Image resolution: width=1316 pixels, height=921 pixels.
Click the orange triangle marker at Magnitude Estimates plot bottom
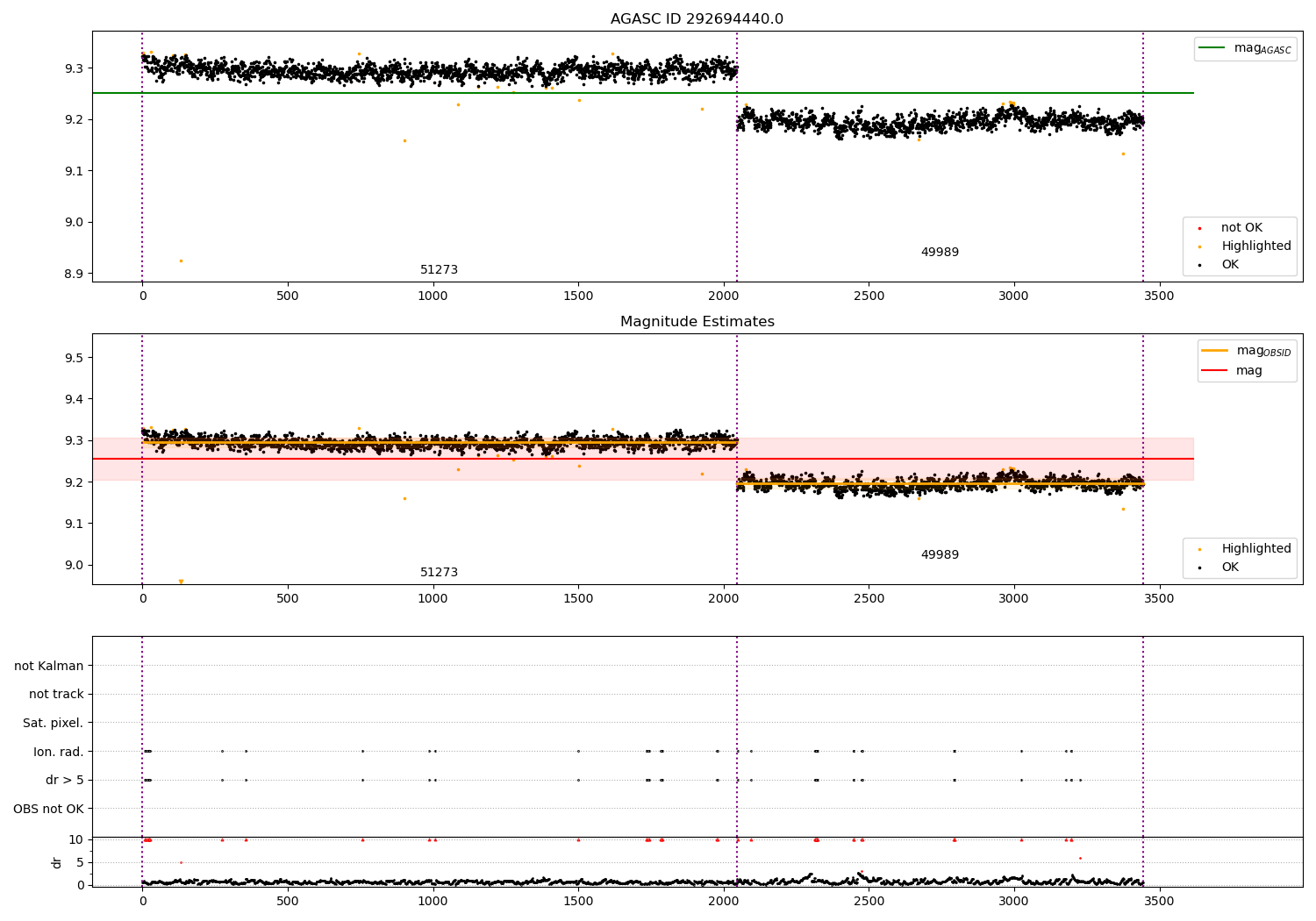click(x=181, y=582)
